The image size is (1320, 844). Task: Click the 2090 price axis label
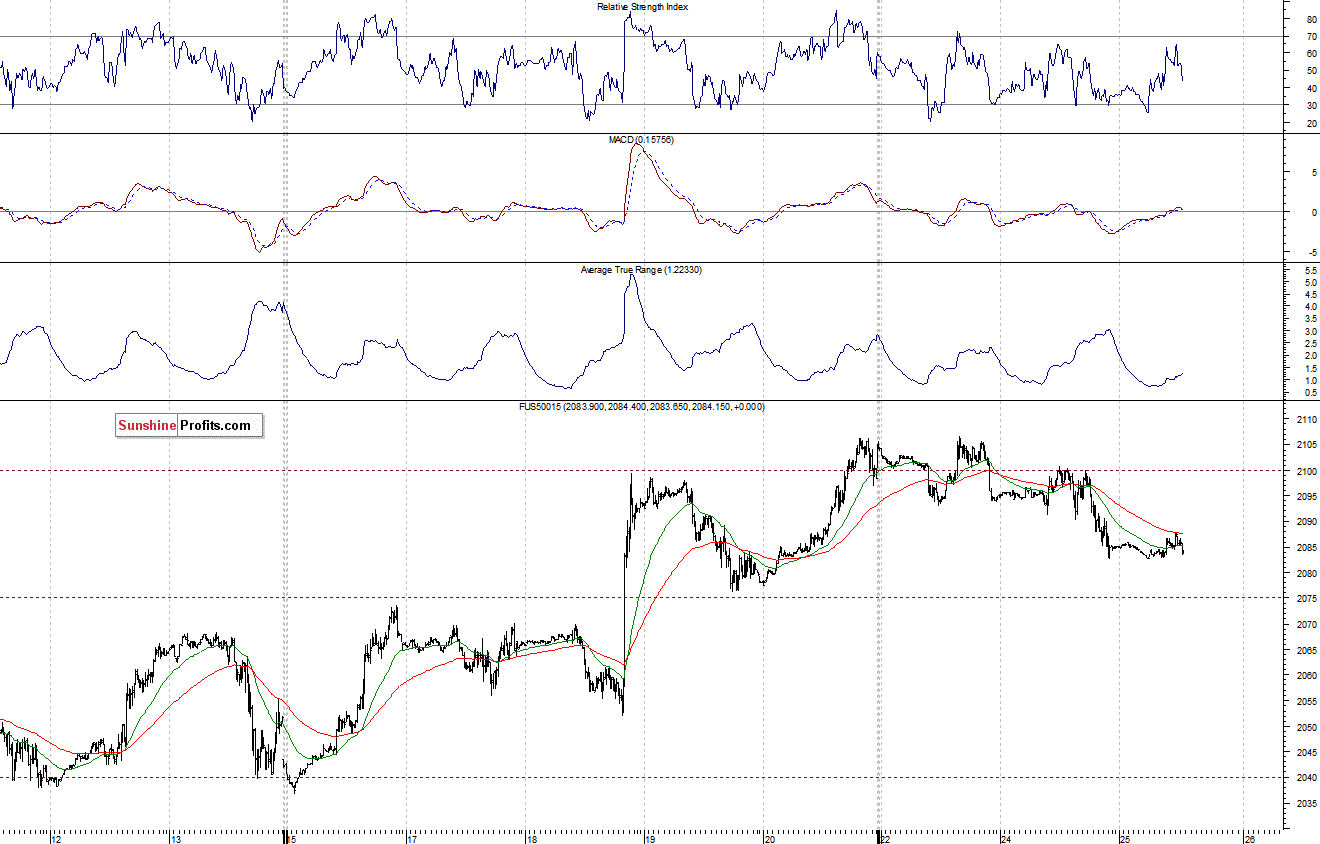pyautogui.click(x=1307, y=522)
